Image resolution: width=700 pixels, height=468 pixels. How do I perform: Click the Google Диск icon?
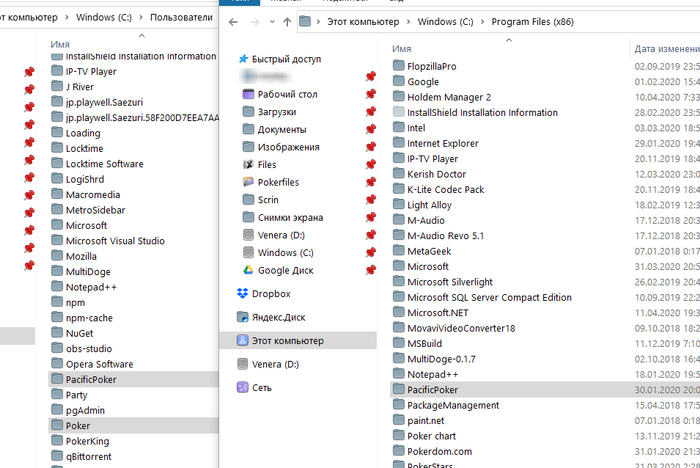point(248,270)
